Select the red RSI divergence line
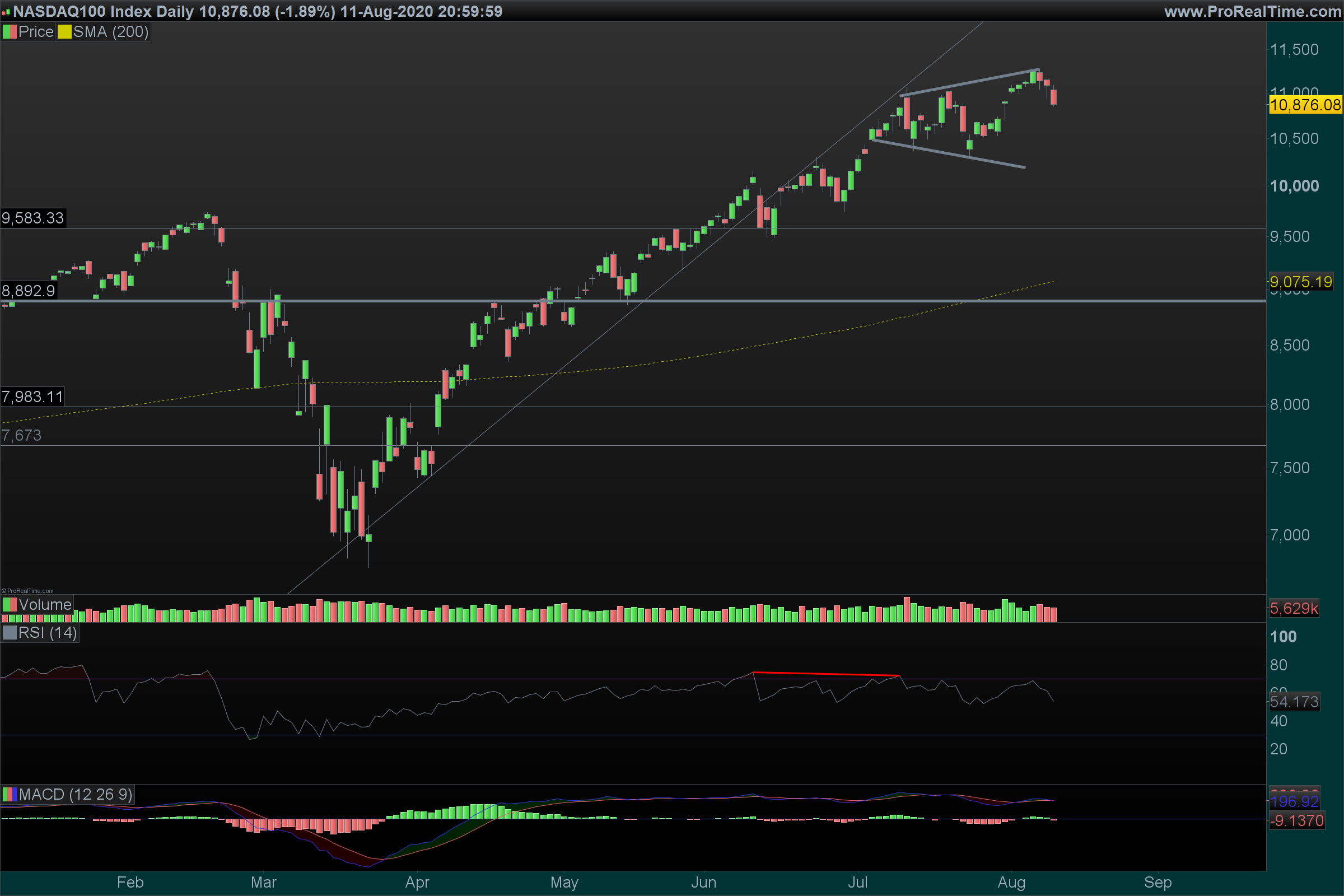Screen dimensions: 1344x896 pyautogui.click(x=825, y=674)
